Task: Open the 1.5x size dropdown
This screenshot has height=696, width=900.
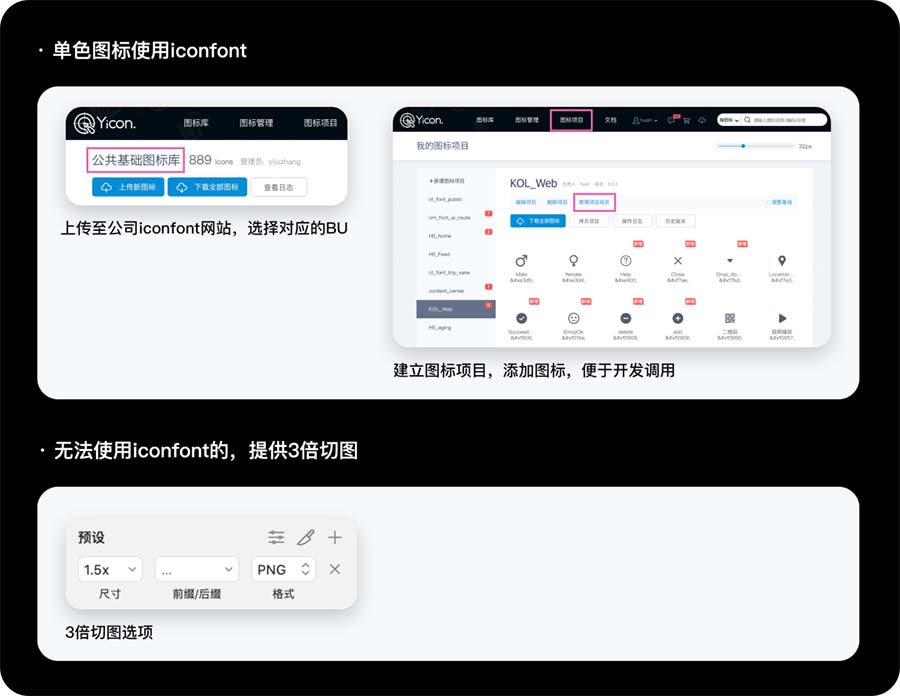Action: click(x=110, y=569)
